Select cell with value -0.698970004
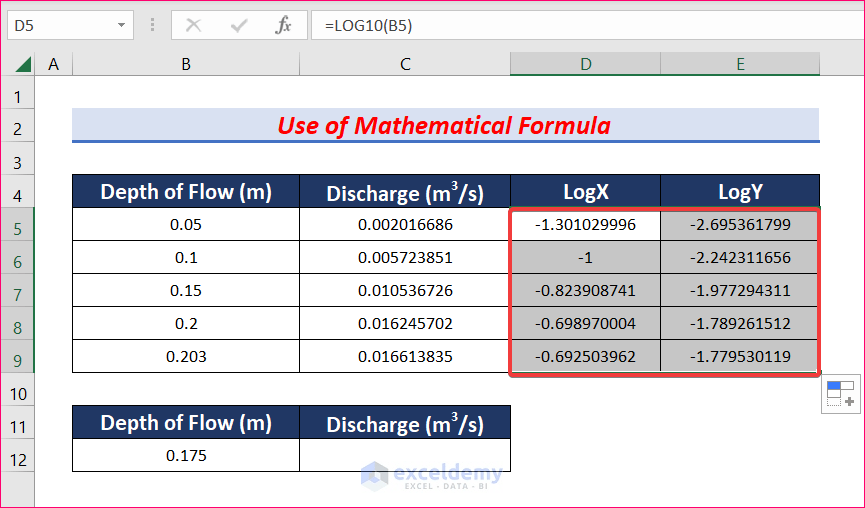Image resolution: width=865 pixels, height=508 pixels. click(585, 323)
